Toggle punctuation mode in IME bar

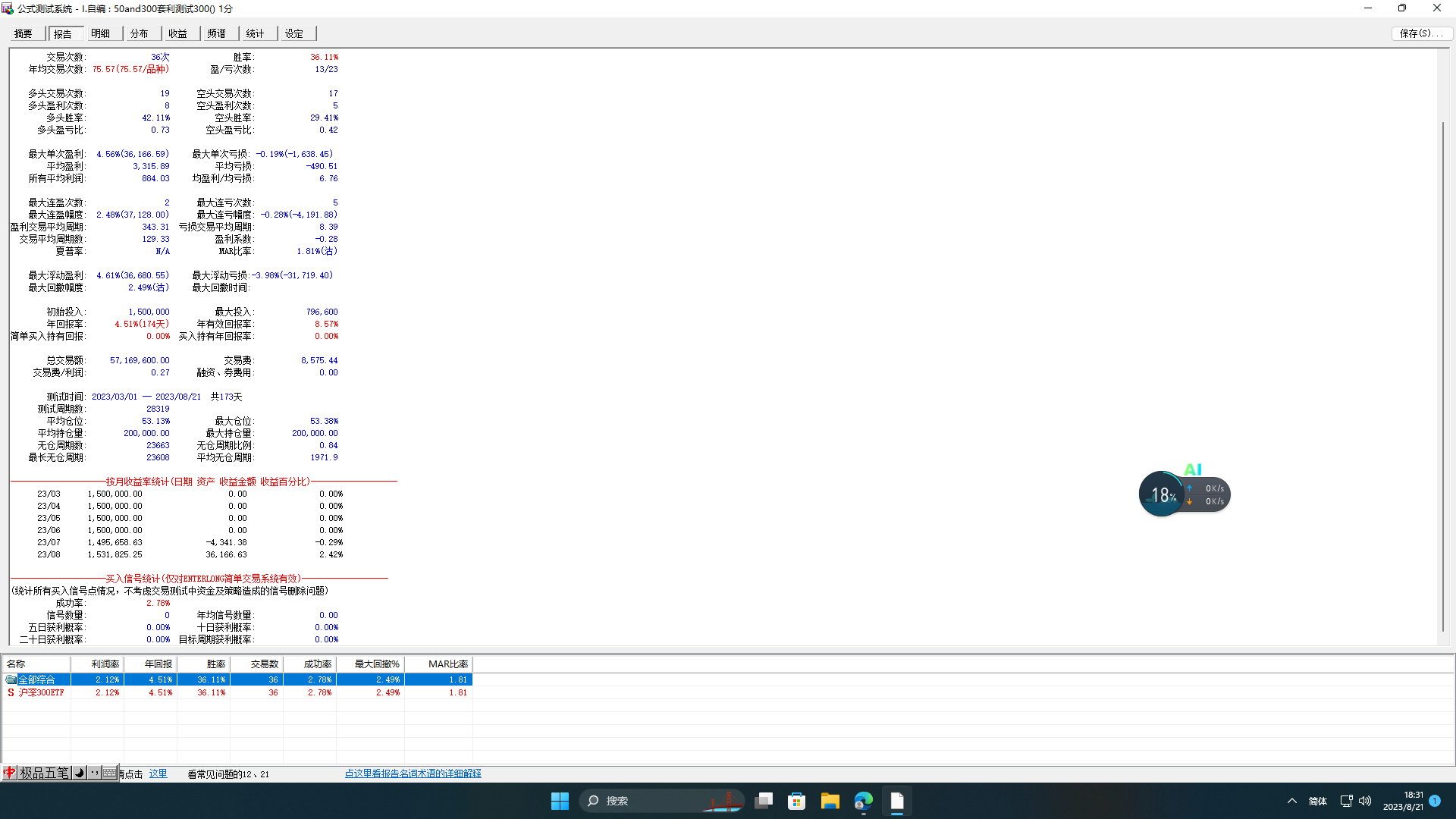pyautogui.click(x=94, y=773)
